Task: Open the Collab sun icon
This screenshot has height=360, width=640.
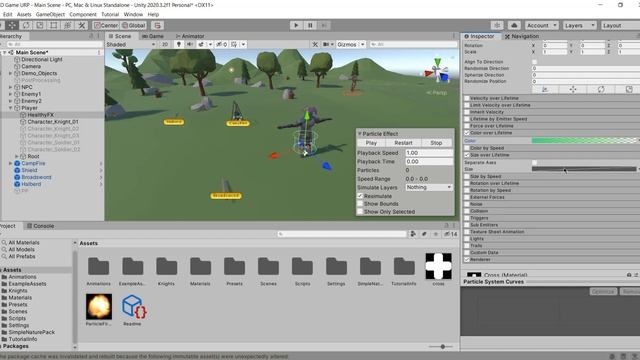Action: pos(497,25)
